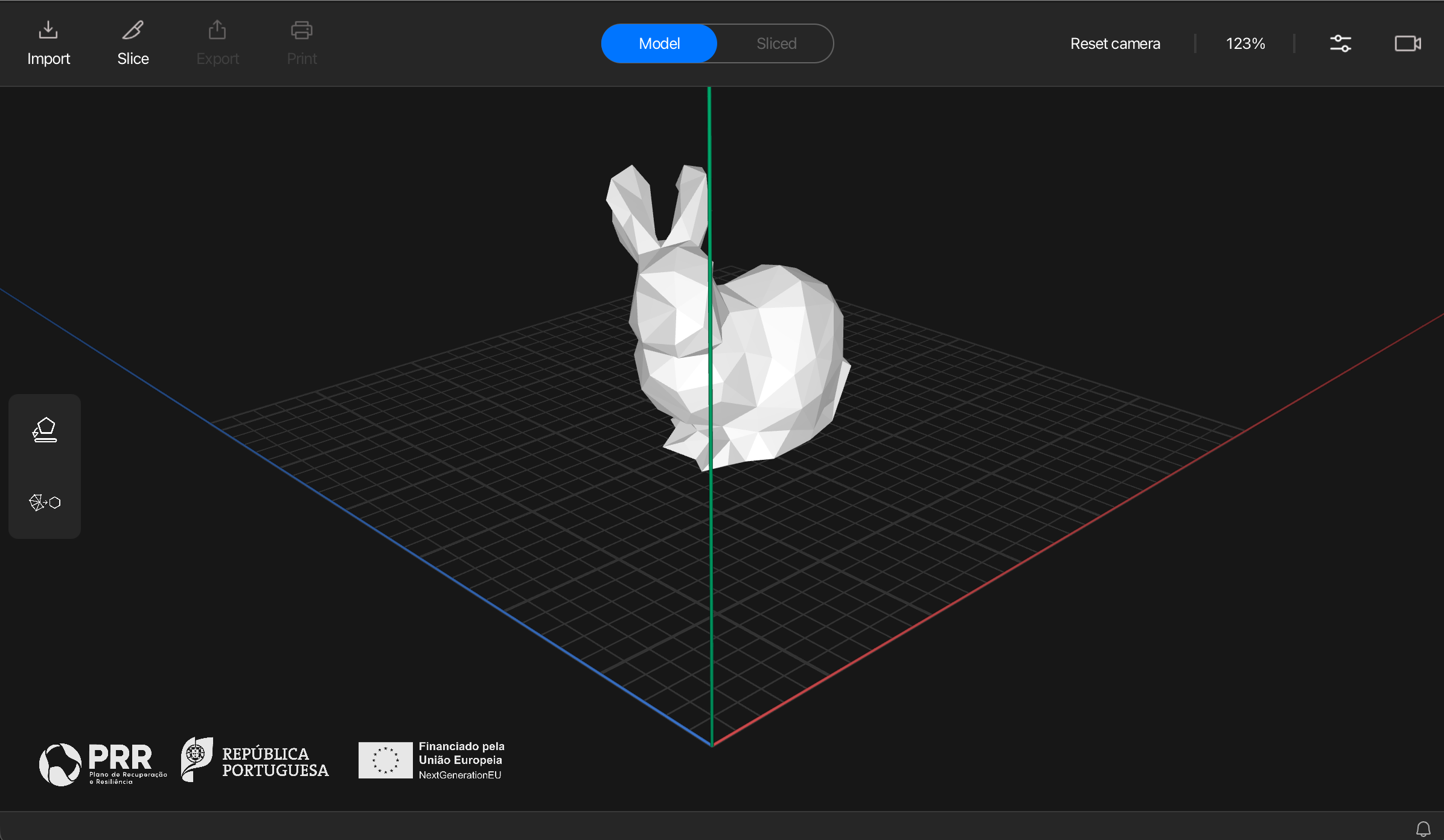Open notifications bell icon
The height and width of the screenshot is (840, 1444).
(1423, 829)
